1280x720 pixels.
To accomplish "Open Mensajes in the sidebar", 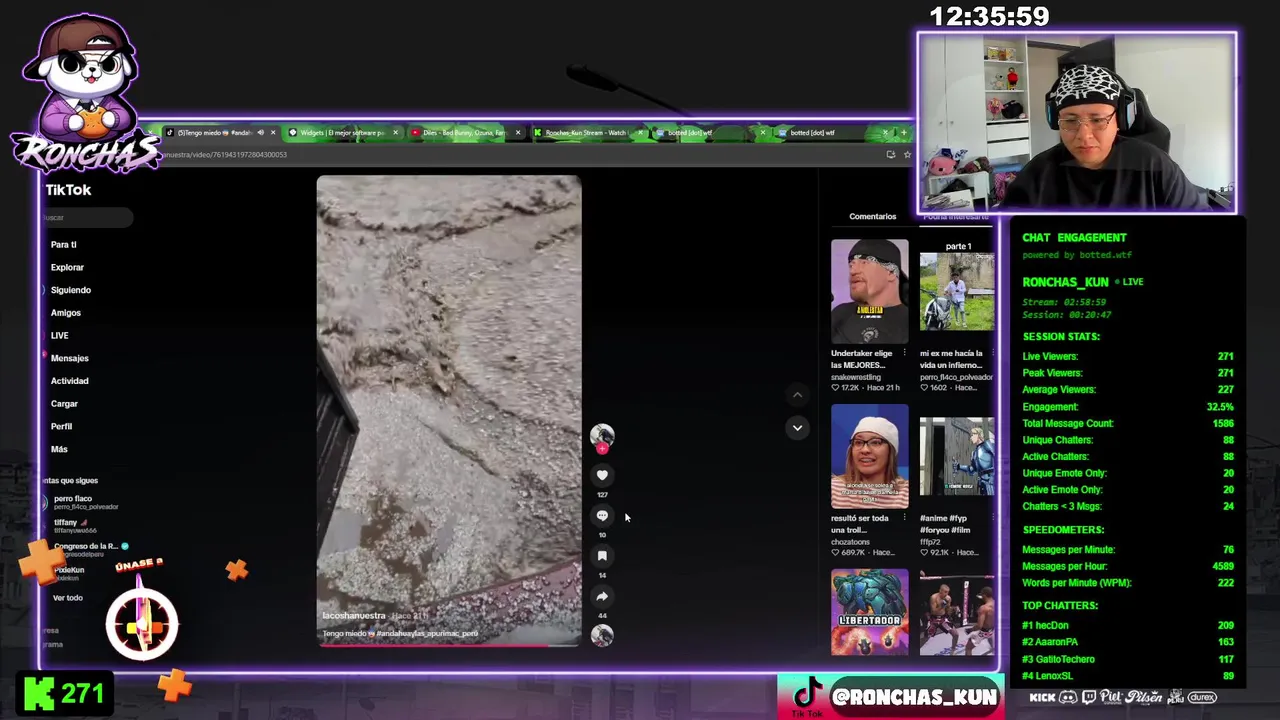I will pyautogui.click(x=70, y=358).
